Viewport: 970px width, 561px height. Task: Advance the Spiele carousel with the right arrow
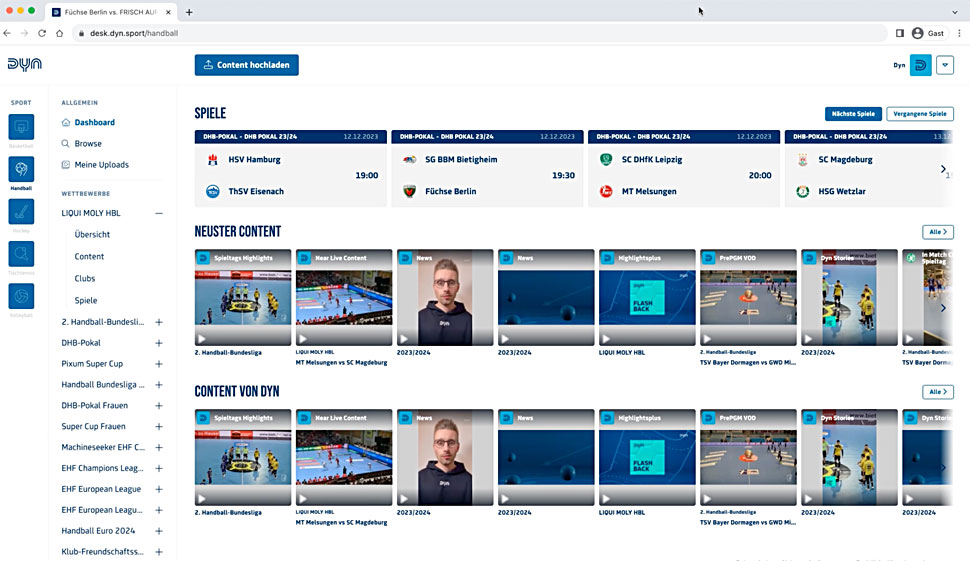(x=943, y=169)
